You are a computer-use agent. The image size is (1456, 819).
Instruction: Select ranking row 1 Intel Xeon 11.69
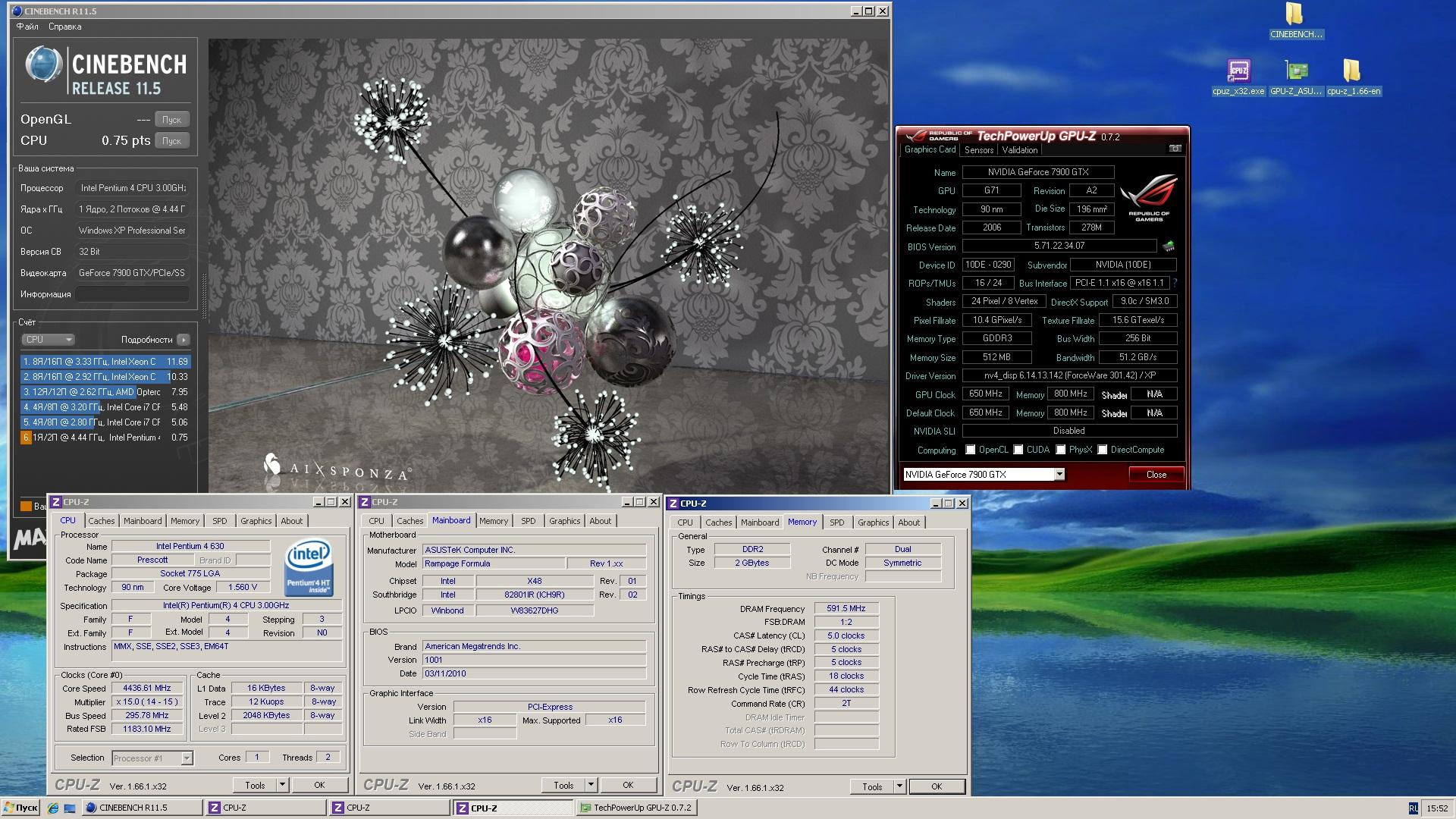pos(105,362)
